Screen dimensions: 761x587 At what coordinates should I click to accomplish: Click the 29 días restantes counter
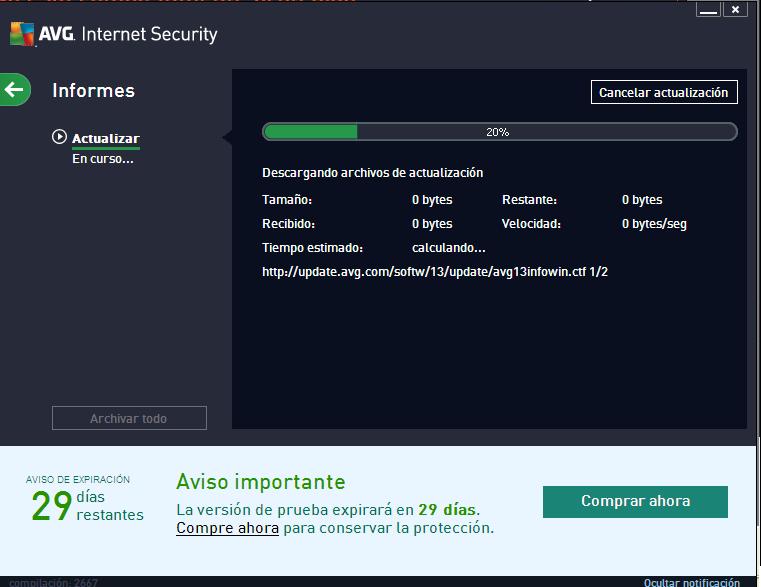click(87, 505)
